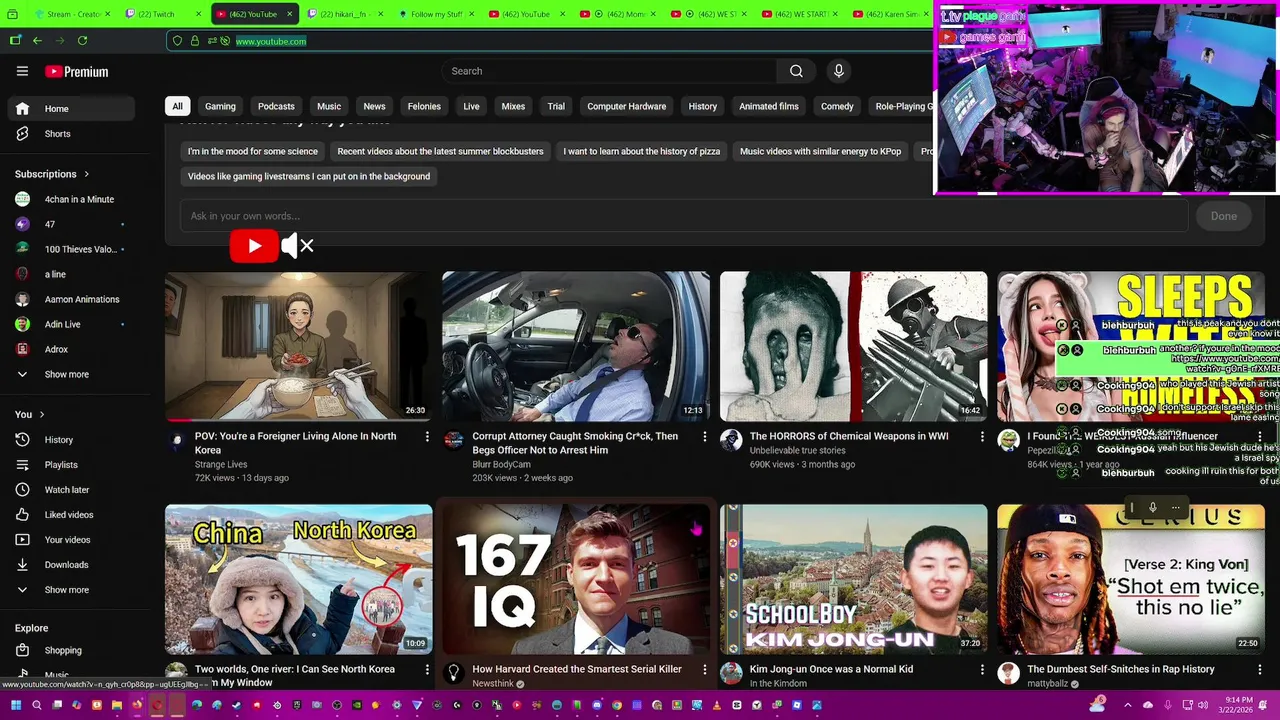Open options menu for Chemical Weapons video
Screen dimensions: 1280x720
(x=982, y=437)
